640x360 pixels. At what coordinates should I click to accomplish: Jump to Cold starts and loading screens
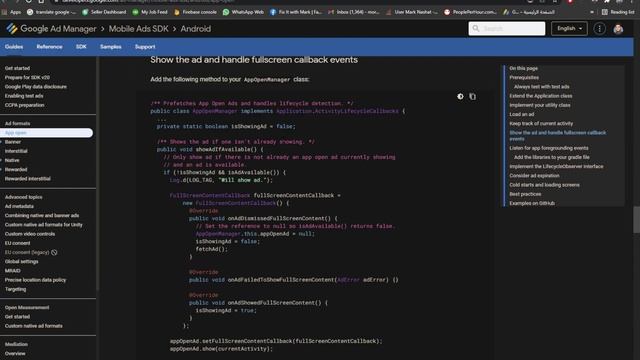click(544, 185)
